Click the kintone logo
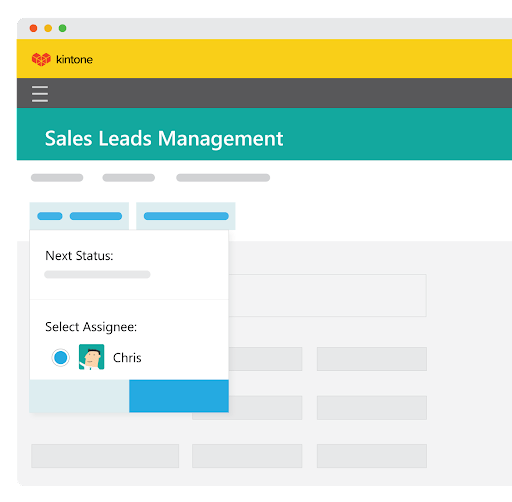This screenshot has height=502, width=512. pyautogui.click(x=62, y=59)
